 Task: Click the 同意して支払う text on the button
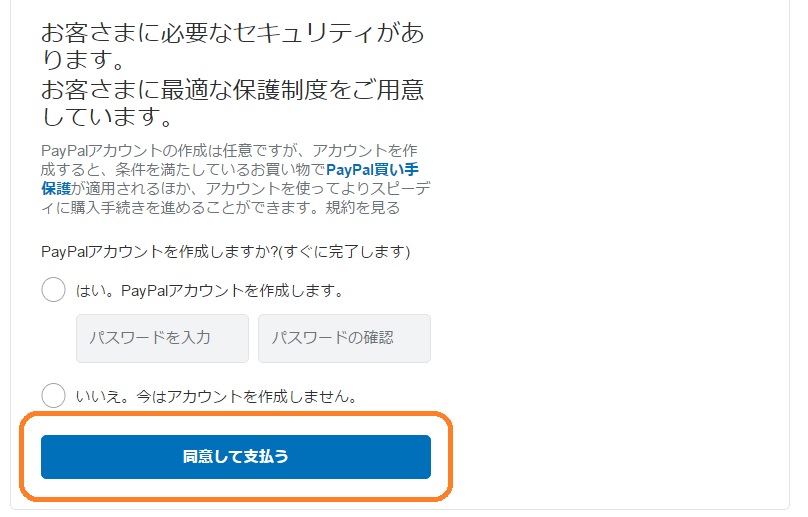pos(235,457)
